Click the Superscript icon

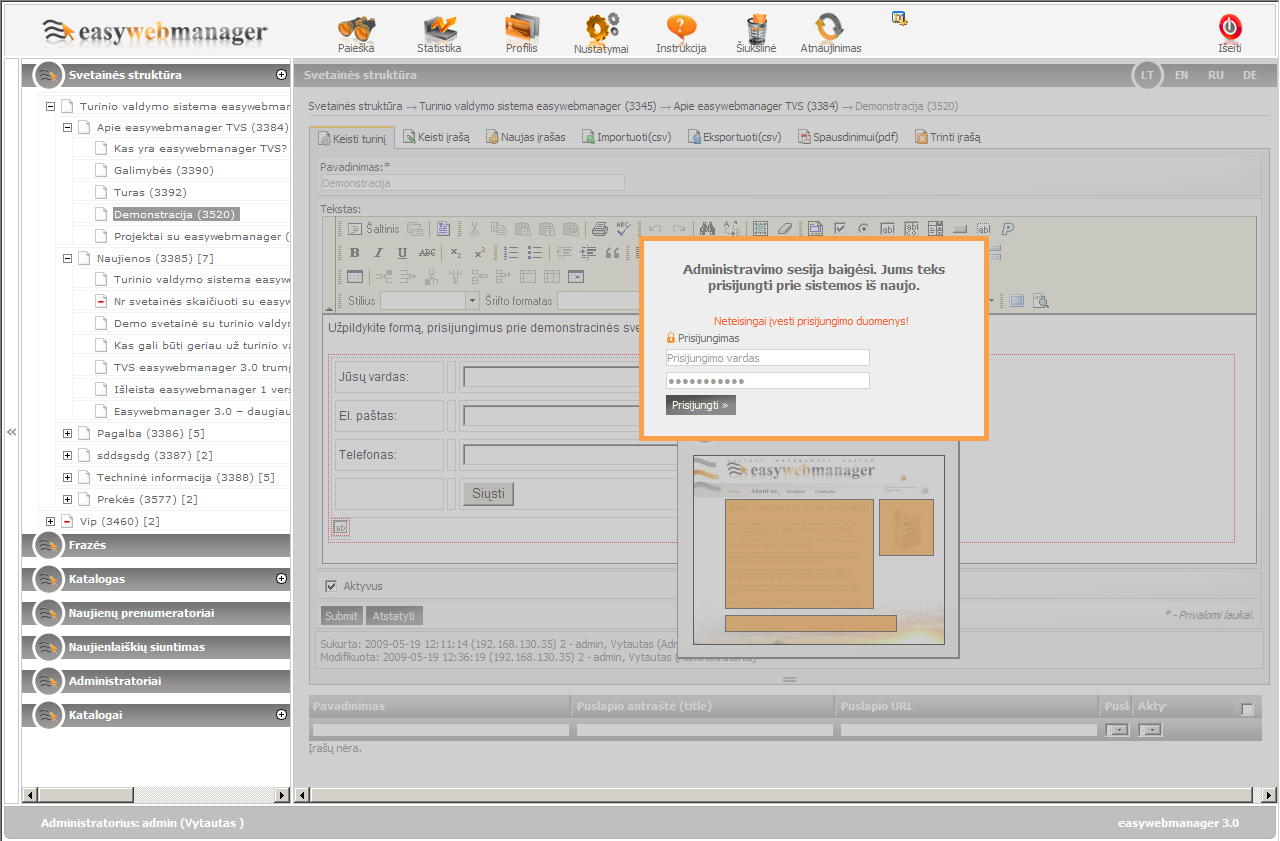coord(479,253)
